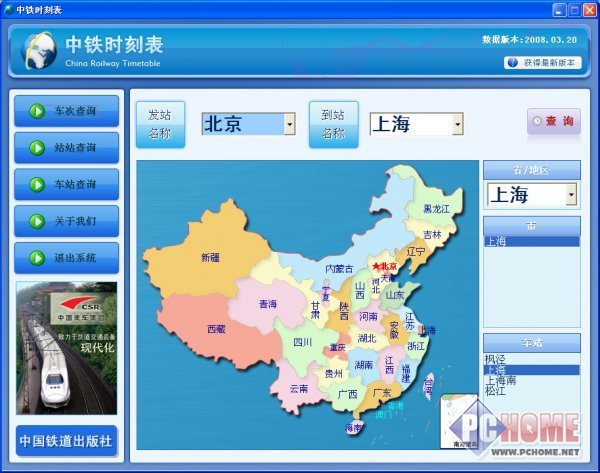The image size is (600, 473).
Task: Click 山西 on the map
Action: (x=360, y=290)
